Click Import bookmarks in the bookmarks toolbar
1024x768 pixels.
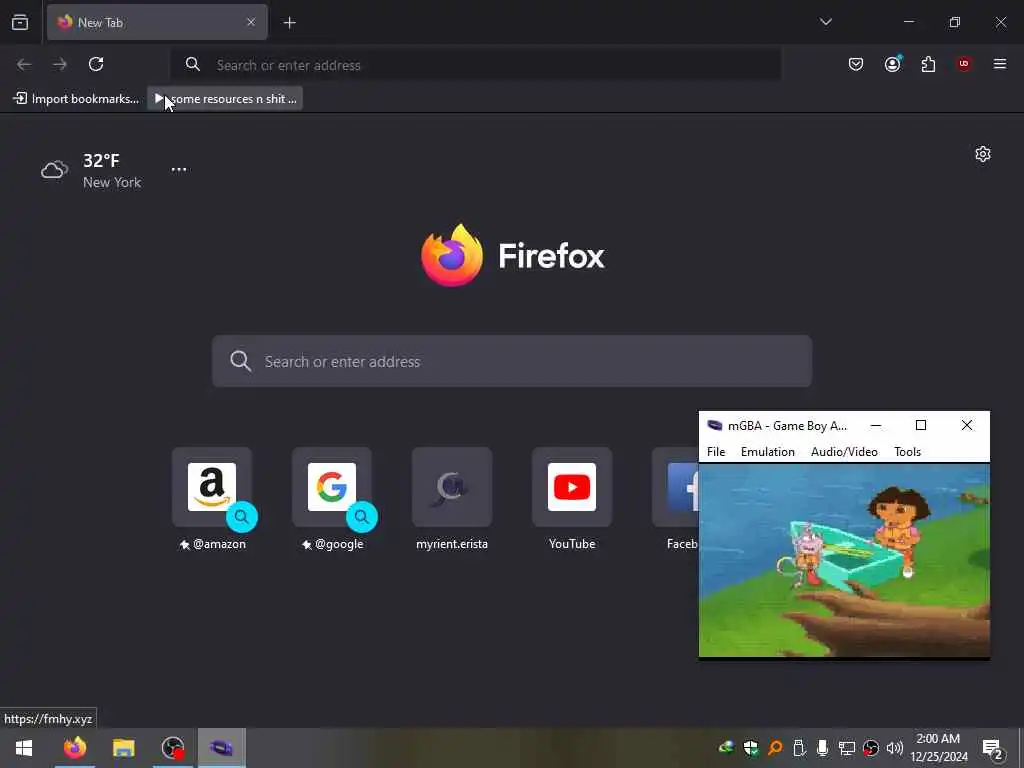point(76,99)
